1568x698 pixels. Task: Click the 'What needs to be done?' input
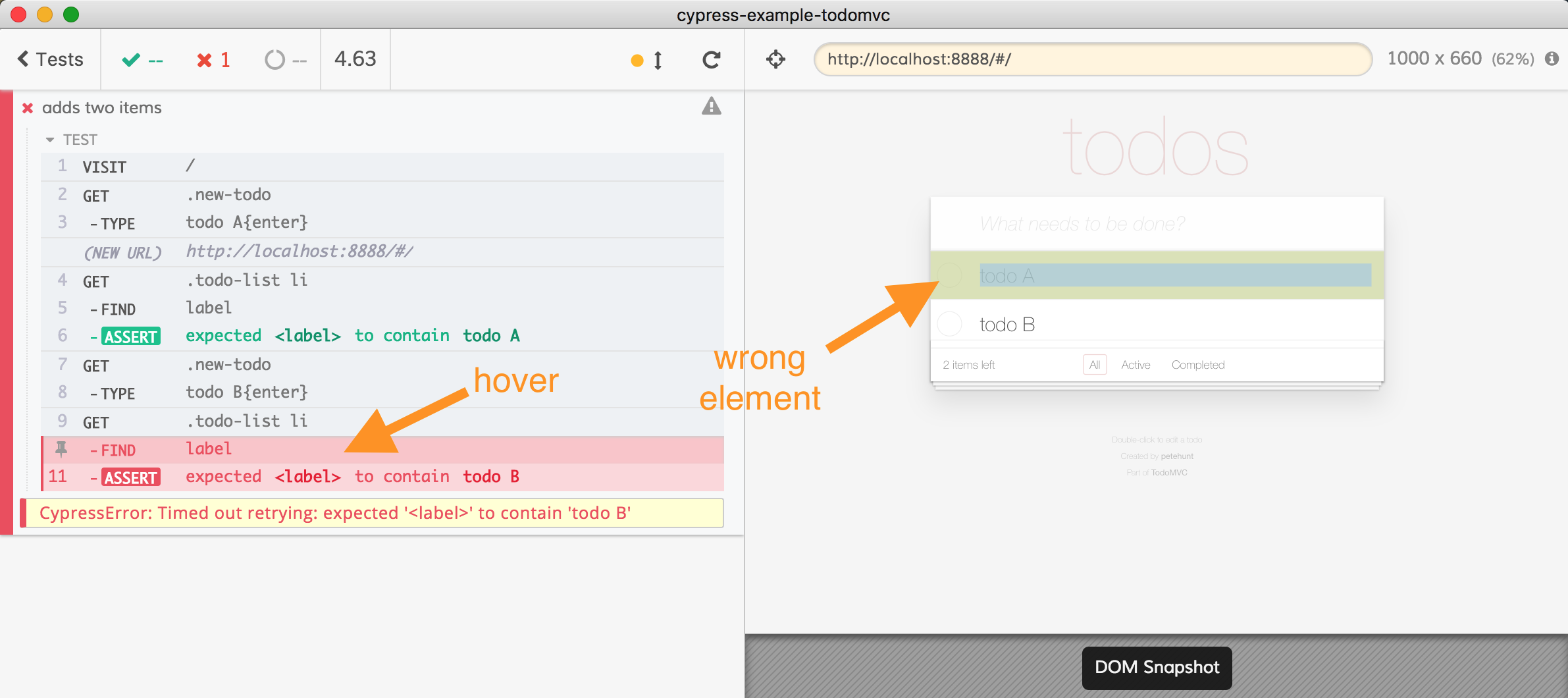tap(1156, 224)
